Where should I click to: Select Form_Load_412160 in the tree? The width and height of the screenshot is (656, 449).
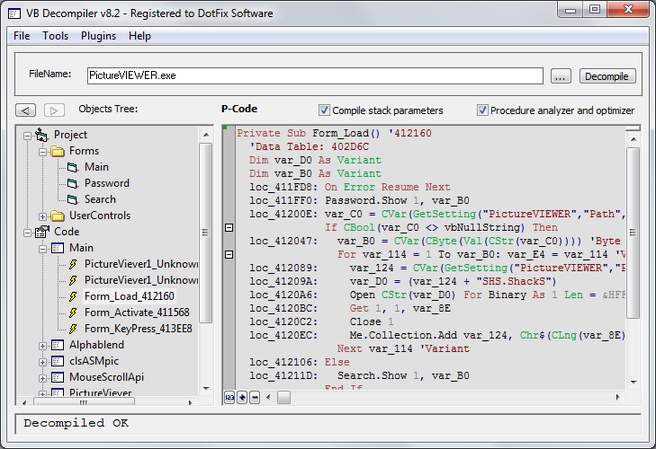129,297
